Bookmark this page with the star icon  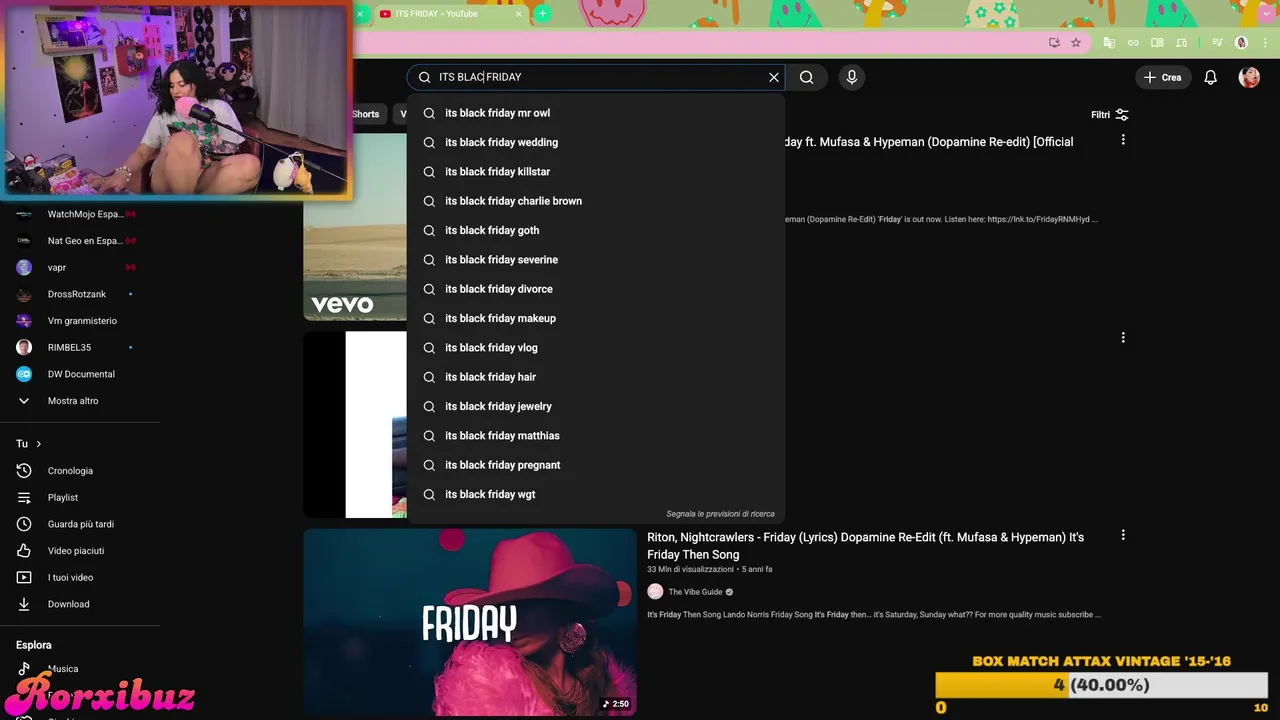coord(1076,43)
